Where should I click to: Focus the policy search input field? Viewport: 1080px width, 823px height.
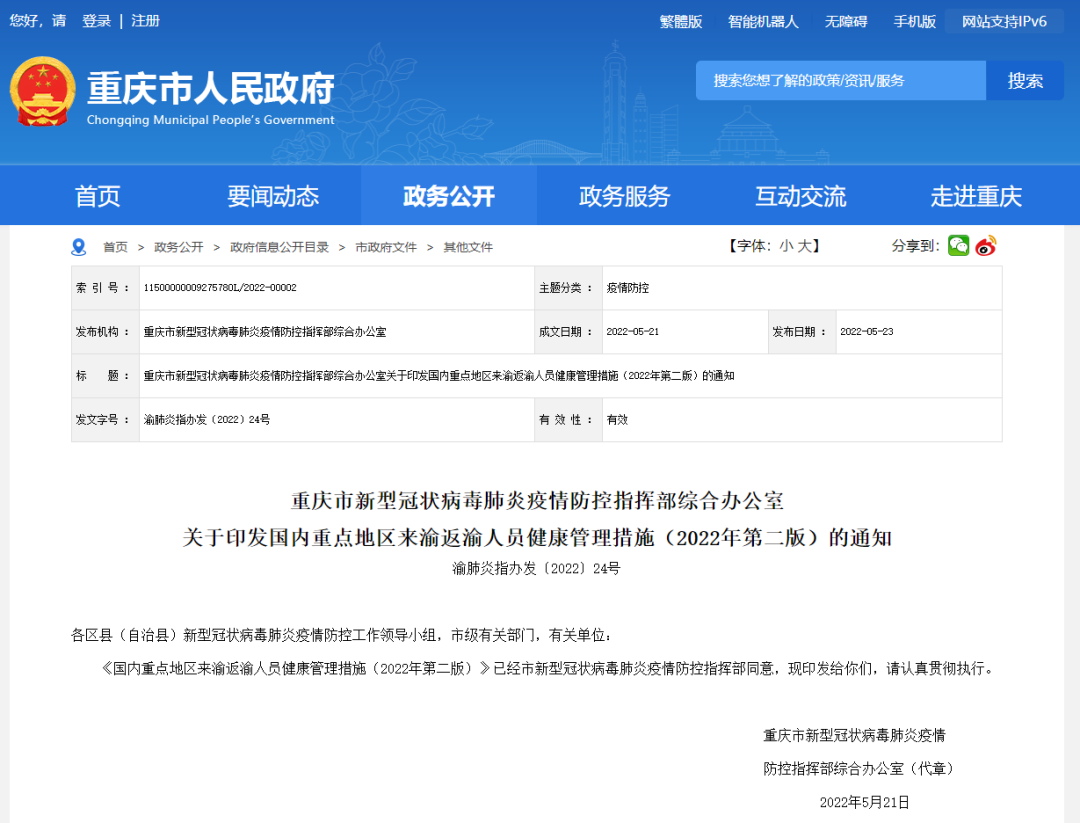coord(841,81)
